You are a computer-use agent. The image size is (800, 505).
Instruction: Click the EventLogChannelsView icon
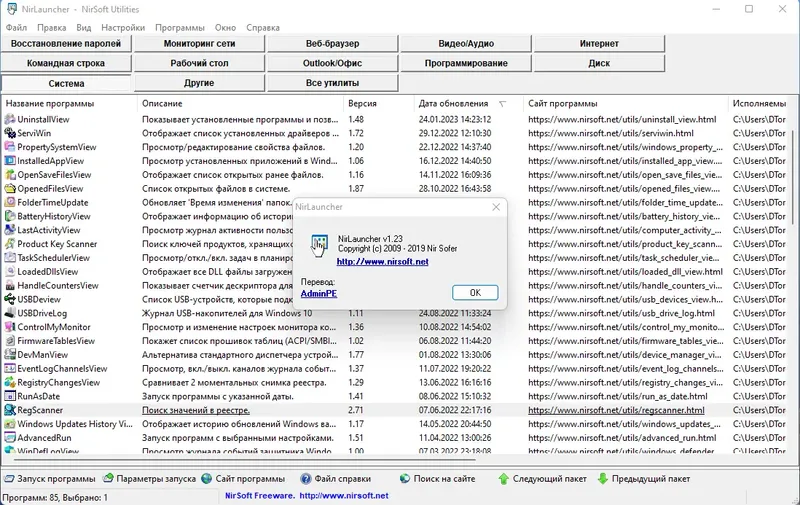tap(10, 368)
